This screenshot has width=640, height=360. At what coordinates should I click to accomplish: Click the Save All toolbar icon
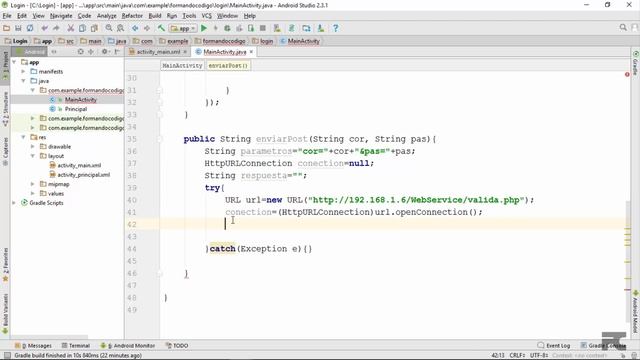(x=18, y=28)
